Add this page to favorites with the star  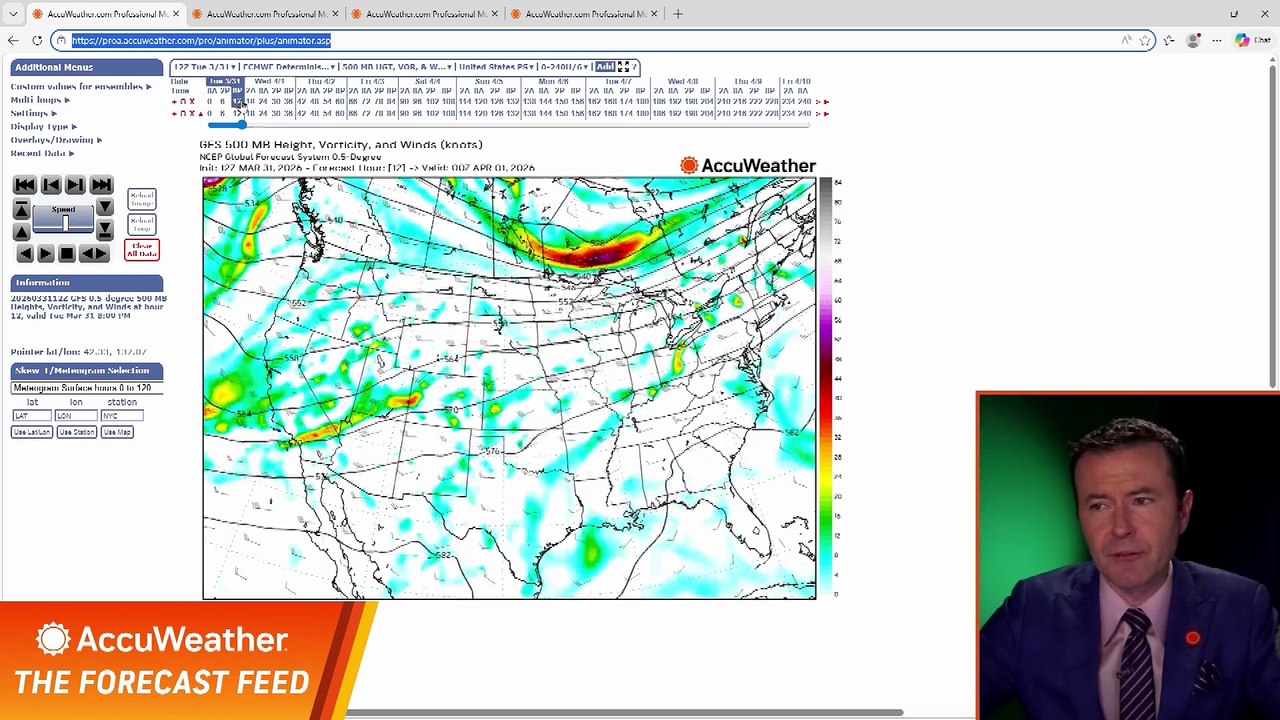click(1145, 40)
